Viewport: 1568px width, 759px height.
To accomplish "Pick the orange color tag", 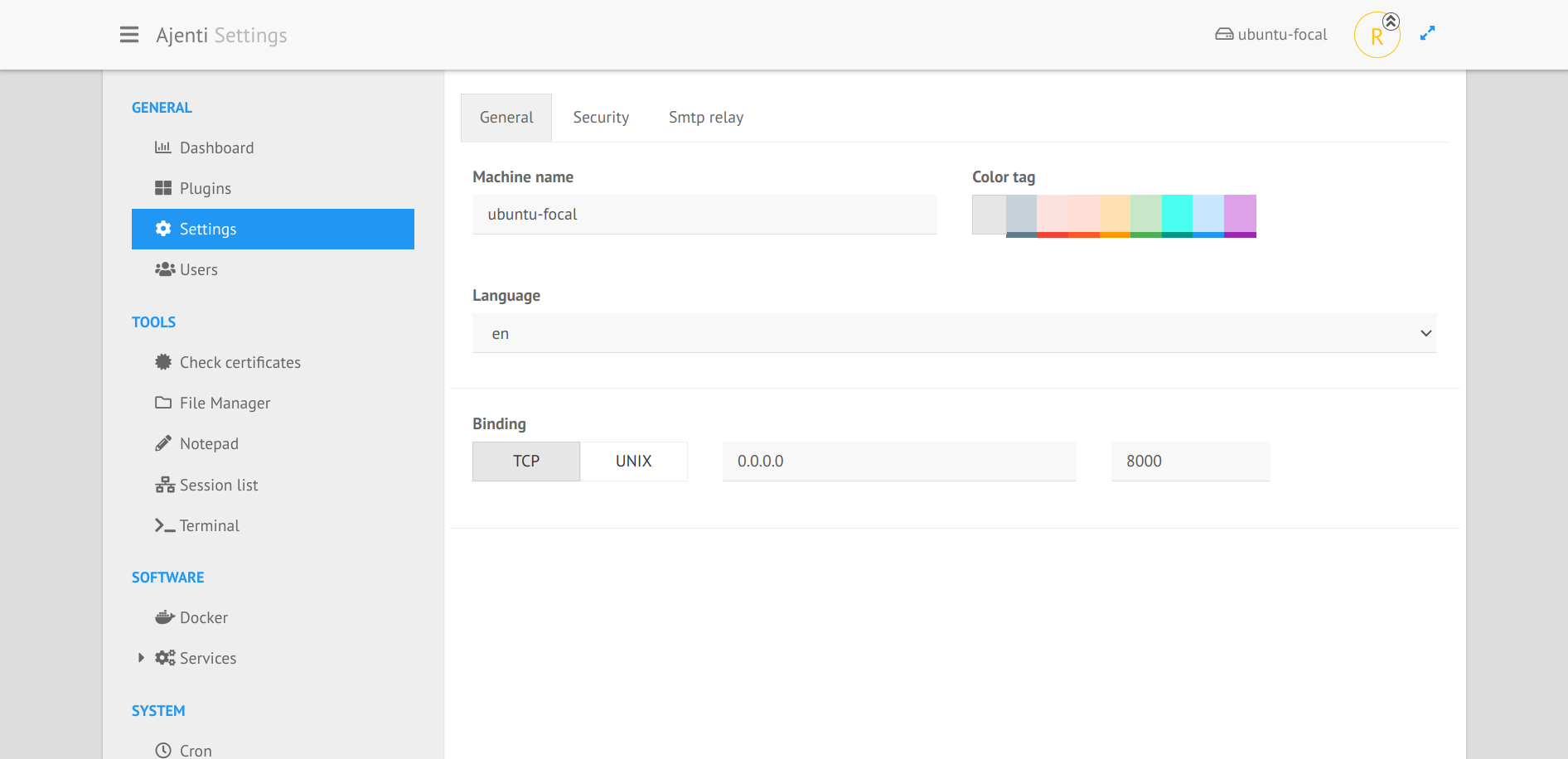I will [1115, 215].
